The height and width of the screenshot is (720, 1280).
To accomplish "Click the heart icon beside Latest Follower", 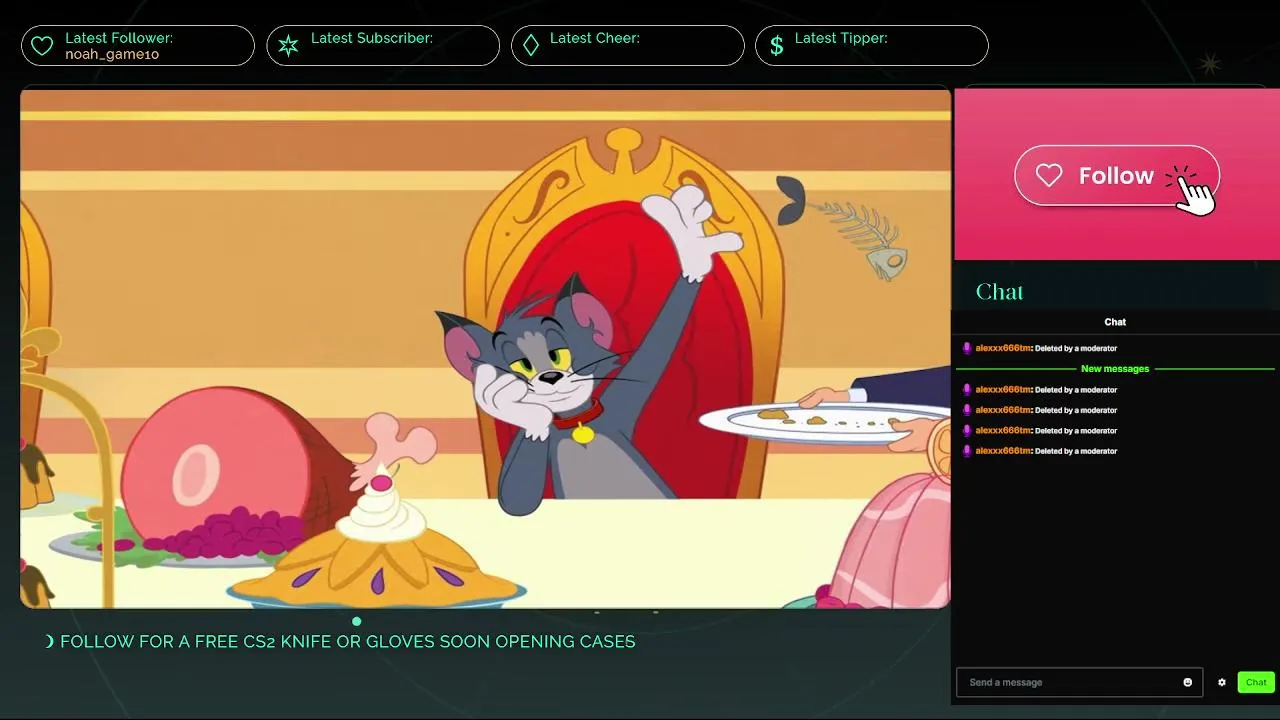I will click(41, 46).
